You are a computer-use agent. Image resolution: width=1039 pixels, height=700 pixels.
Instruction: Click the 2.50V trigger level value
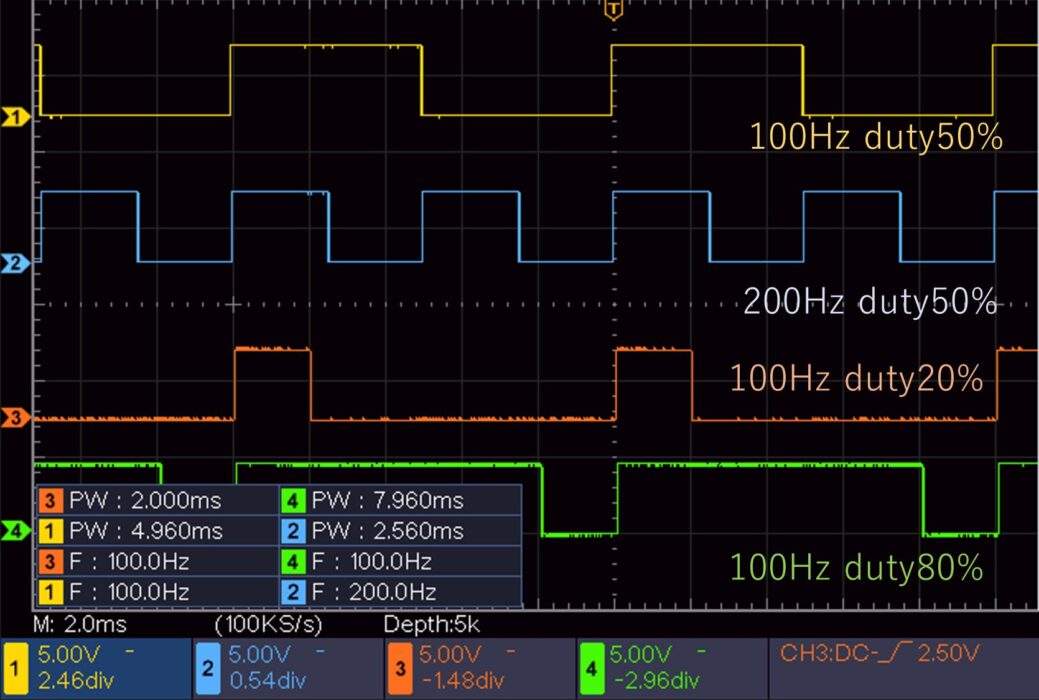[948, 654]
